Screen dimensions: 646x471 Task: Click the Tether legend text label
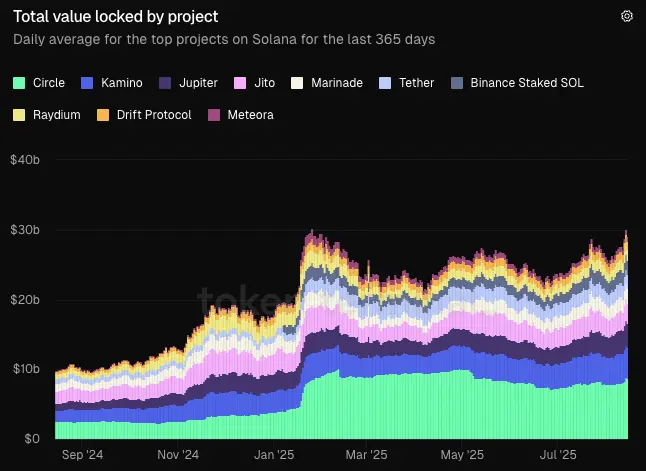417,83
